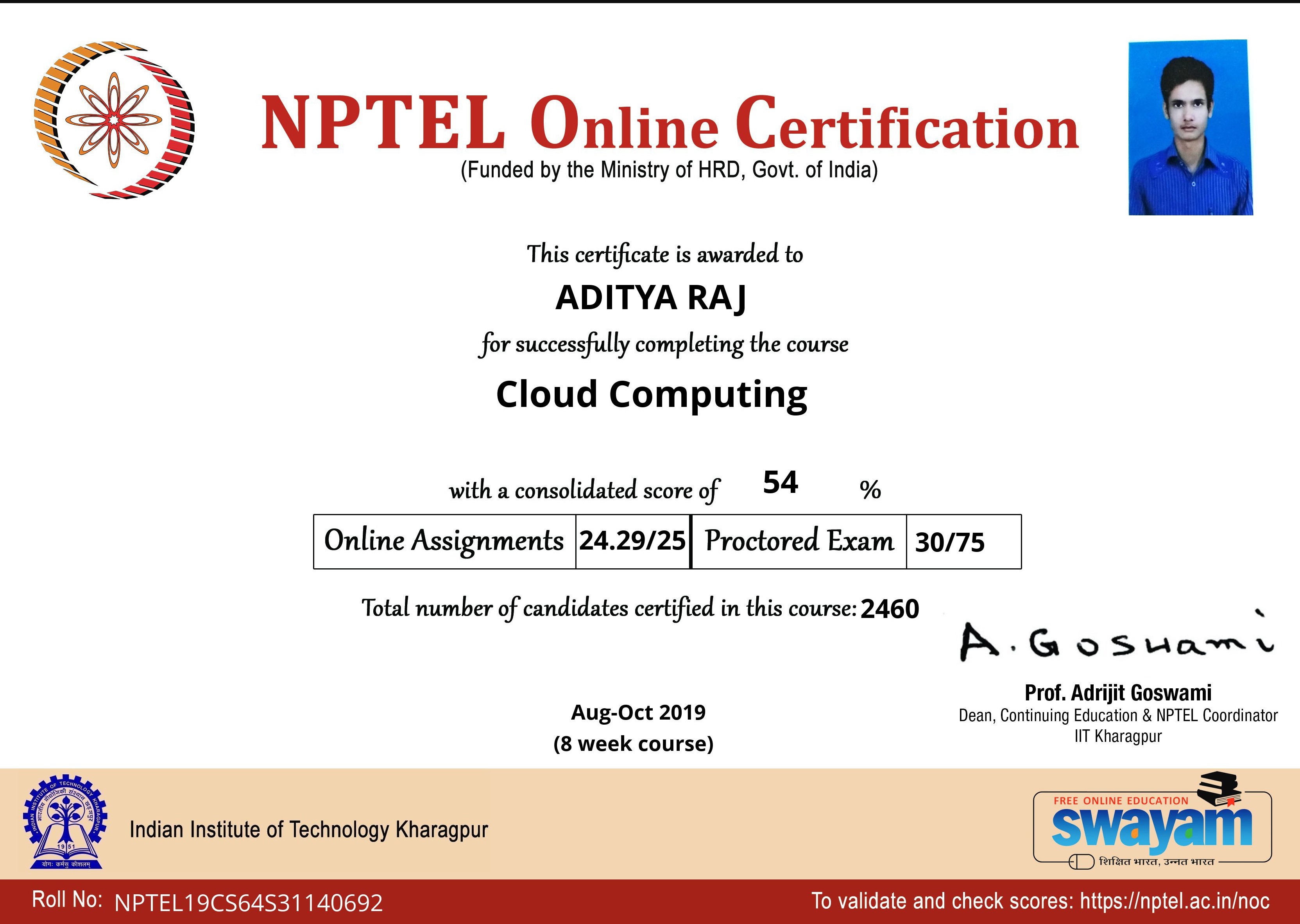Click "Dean, Continuing Education & NPTEL Coordinator"
1300x924 pixels.
click(1118, 715)
